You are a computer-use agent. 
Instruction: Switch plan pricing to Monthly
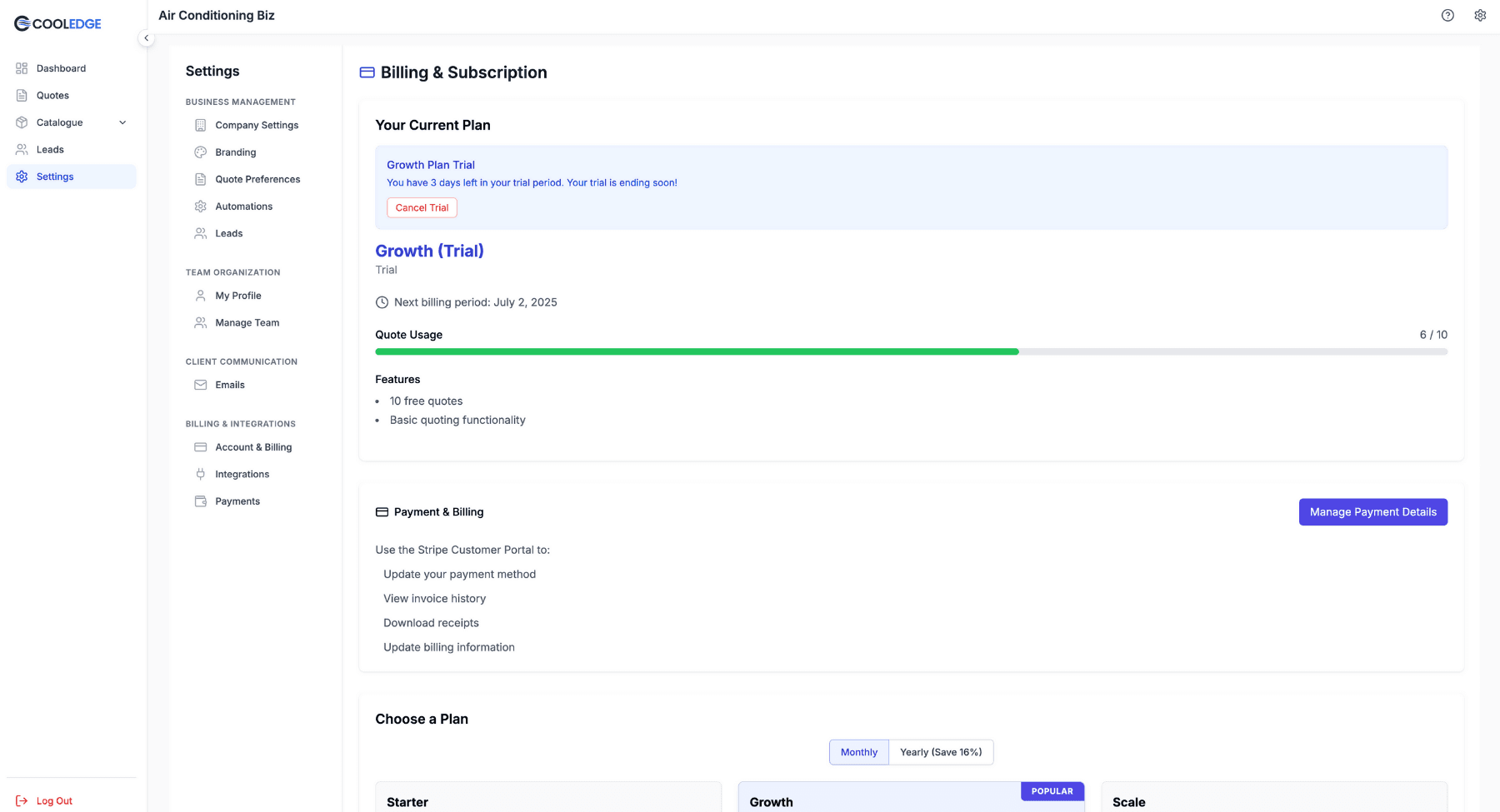(x=858, y=752)
